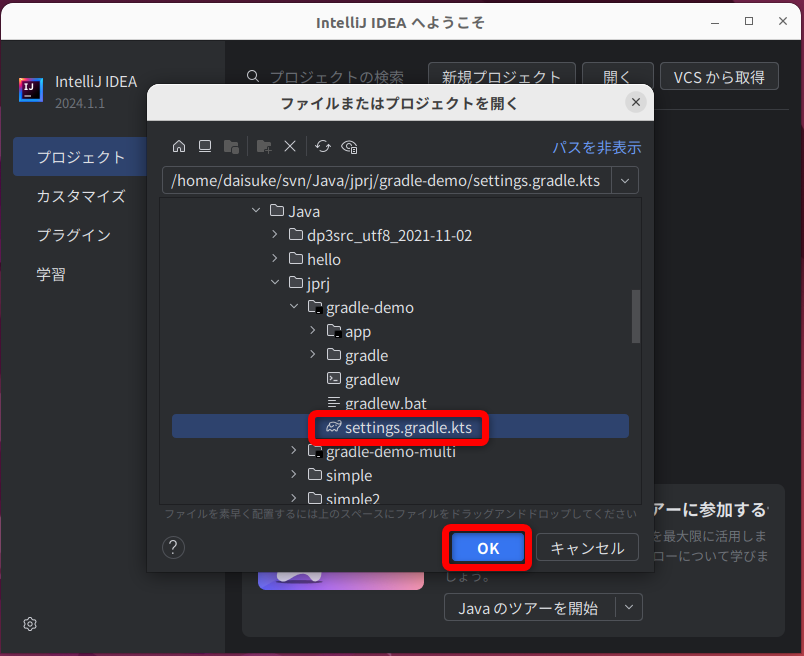Select dp3src_utf8_2021-11-02 folder
Viewport: 804px width, 656px height.
coord(400,235)
